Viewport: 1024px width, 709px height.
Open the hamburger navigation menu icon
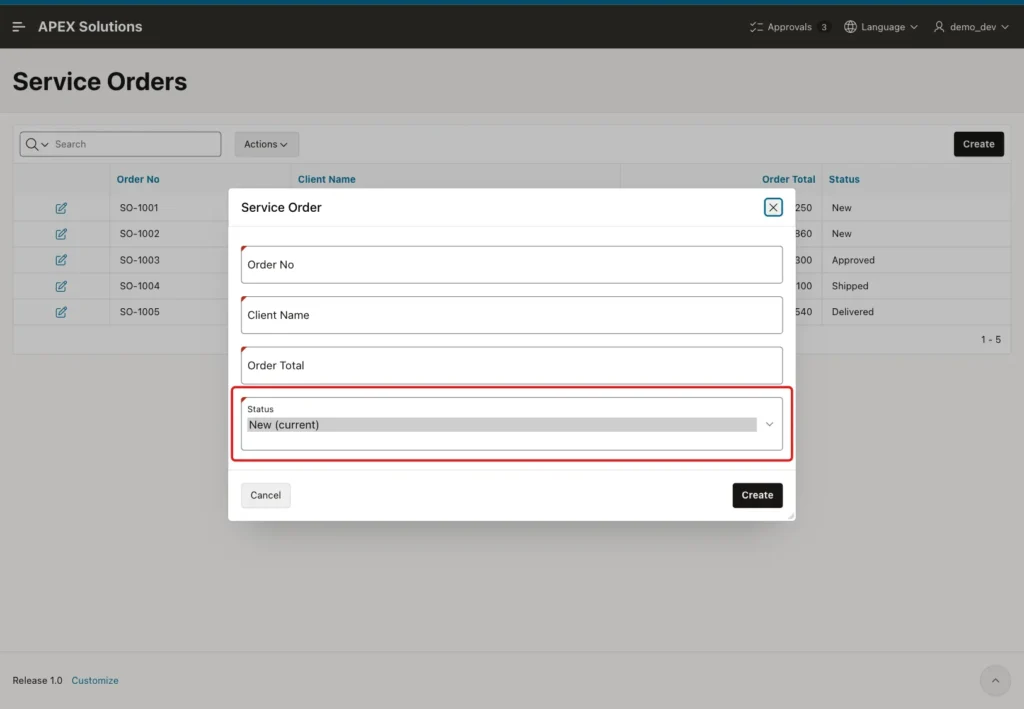pos(18,27)
